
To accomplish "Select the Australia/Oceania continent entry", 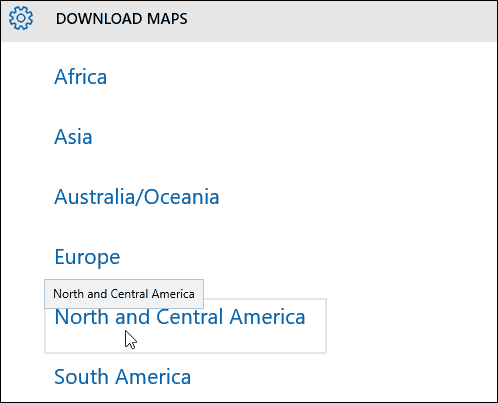I will click(x=137, y=197).
